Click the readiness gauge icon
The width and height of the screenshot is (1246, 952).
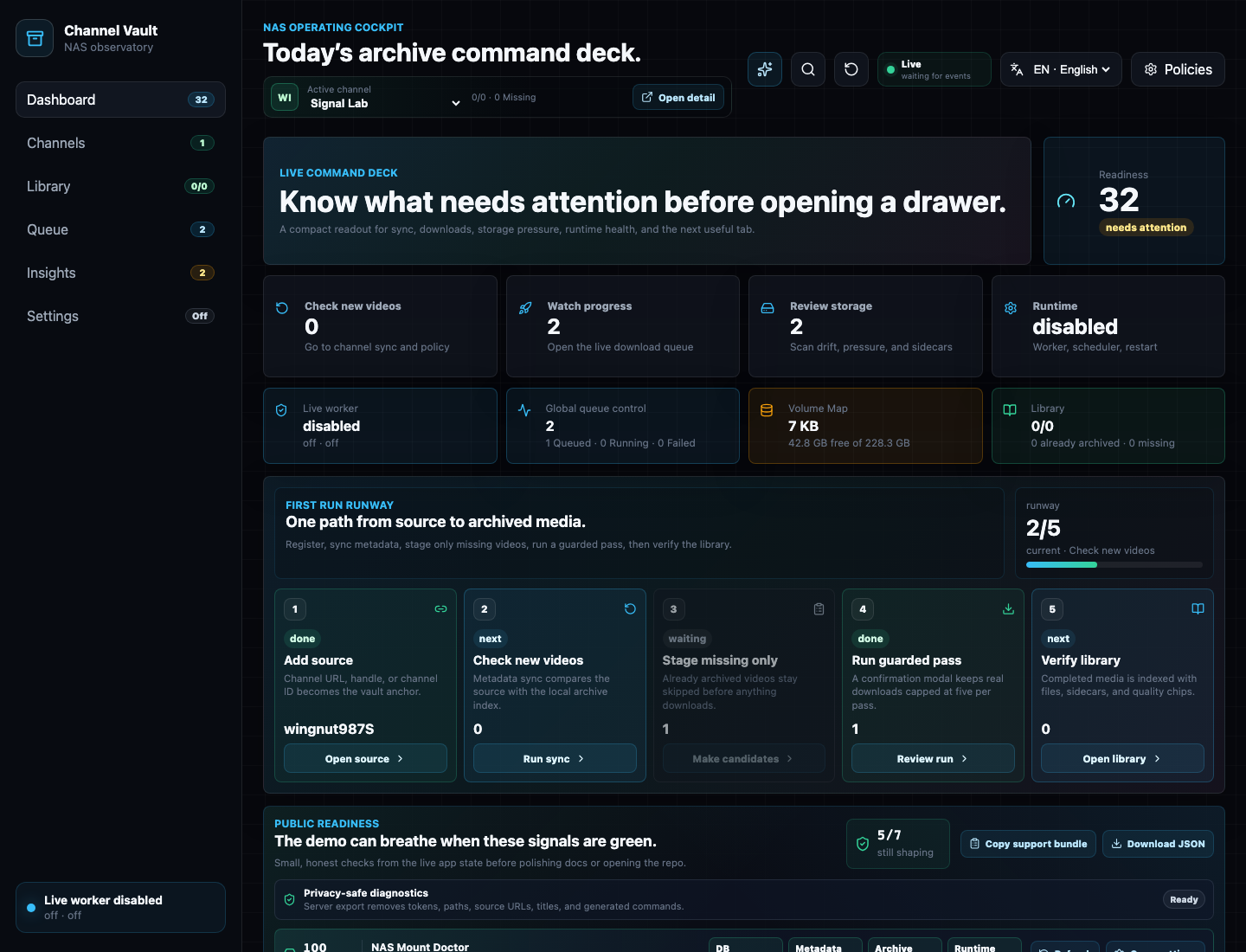(x=1066, y=201)
